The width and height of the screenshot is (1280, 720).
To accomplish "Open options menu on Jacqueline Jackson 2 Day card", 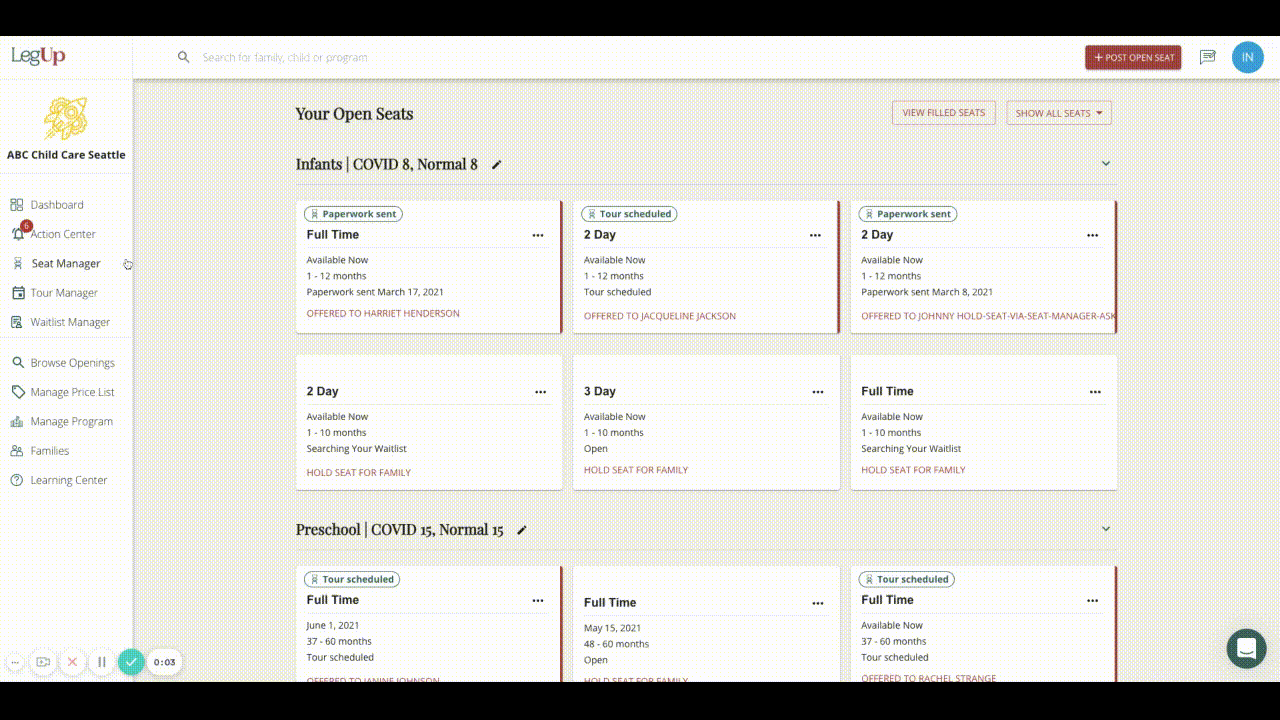I will (x=815, y=236).
